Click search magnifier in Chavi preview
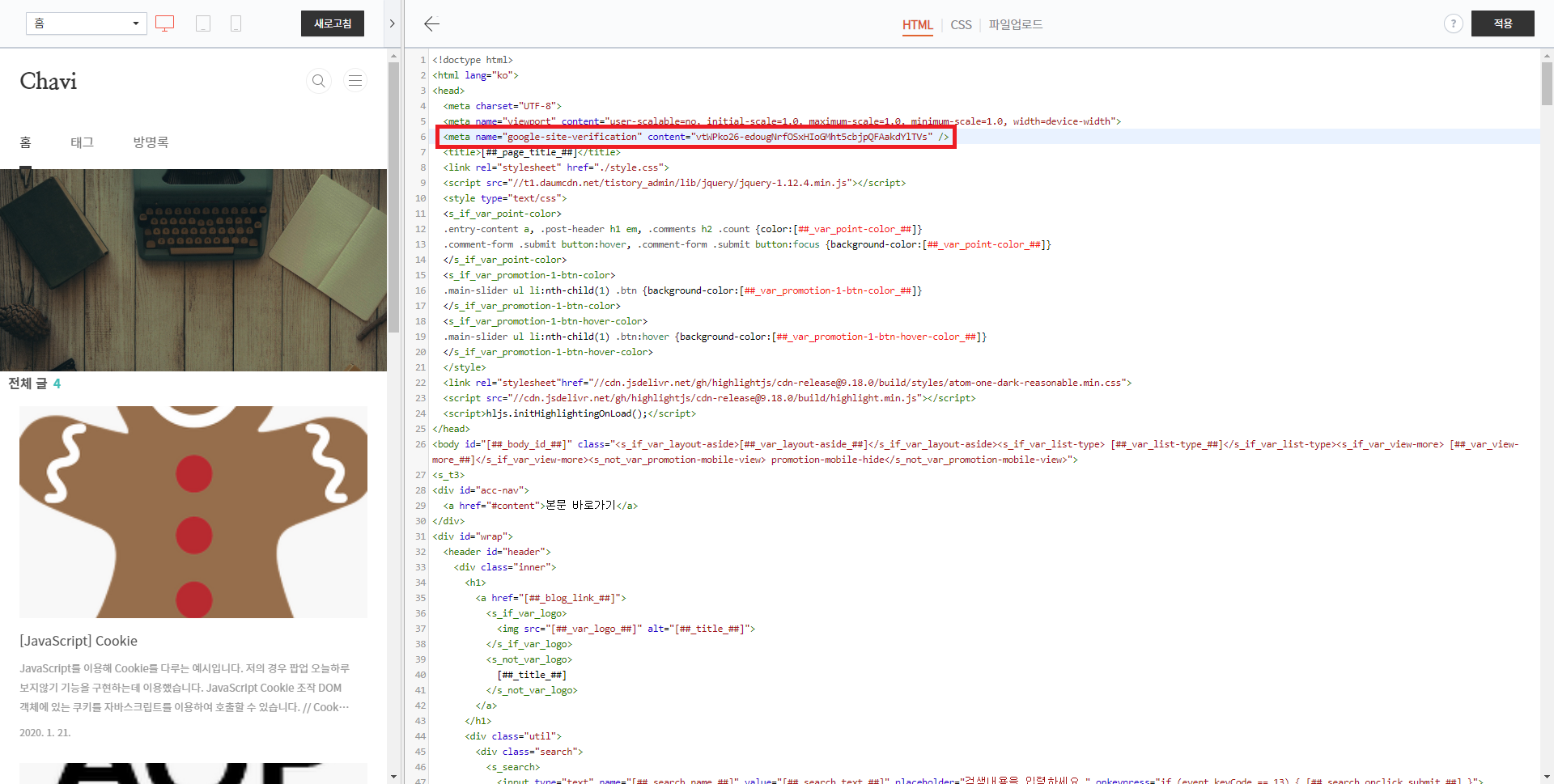 (319, 81)
